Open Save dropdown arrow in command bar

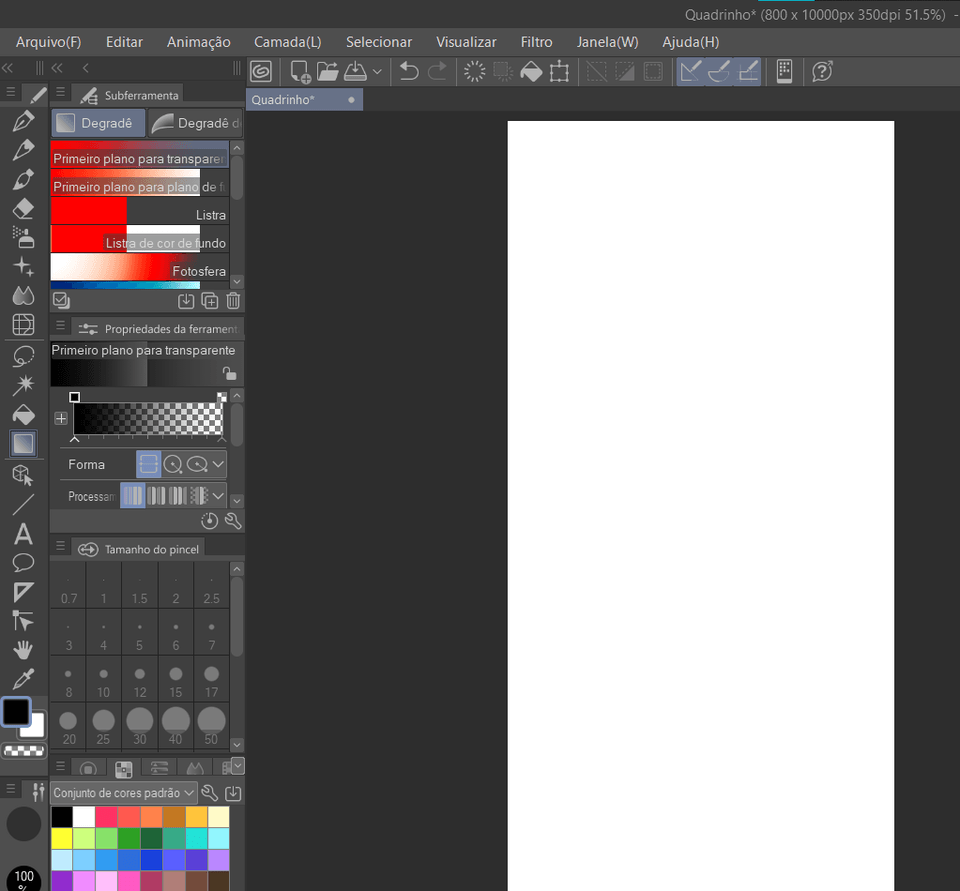[x=377, y=72]
